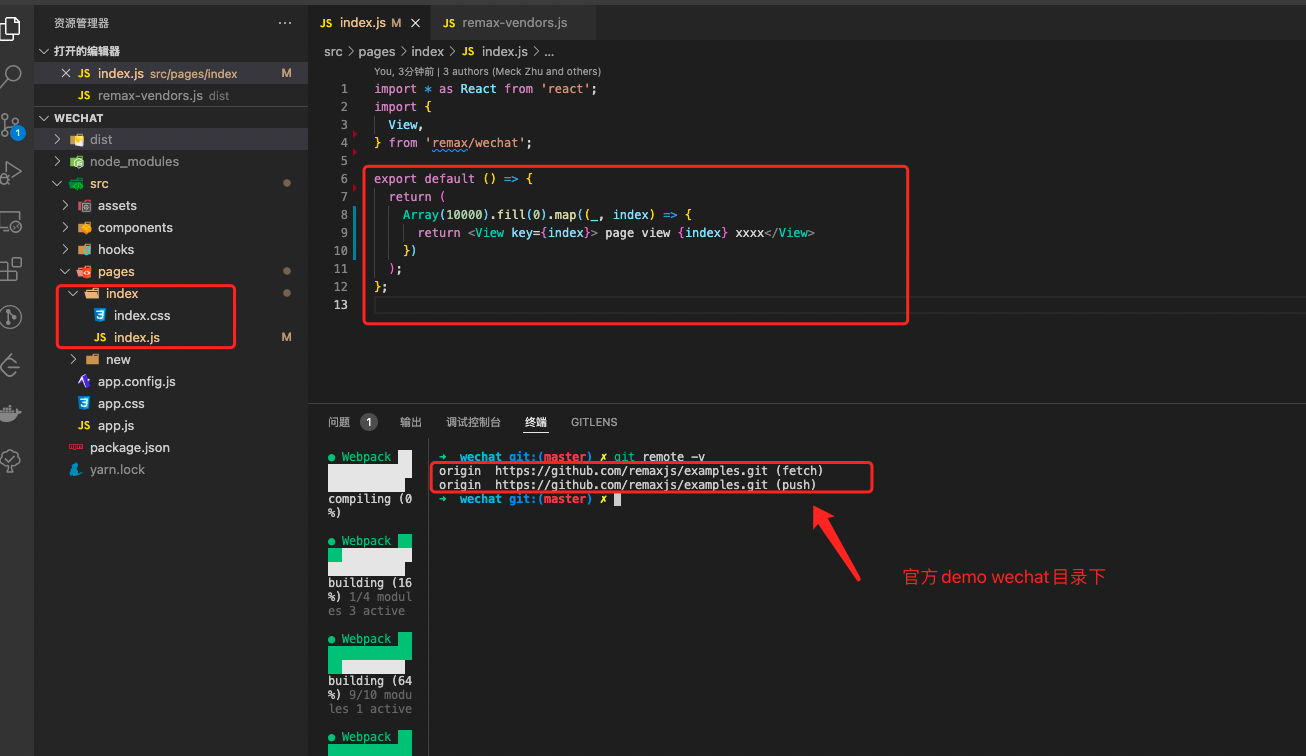Click the JS icon beside remax-vendors.js in open editors

85,96
